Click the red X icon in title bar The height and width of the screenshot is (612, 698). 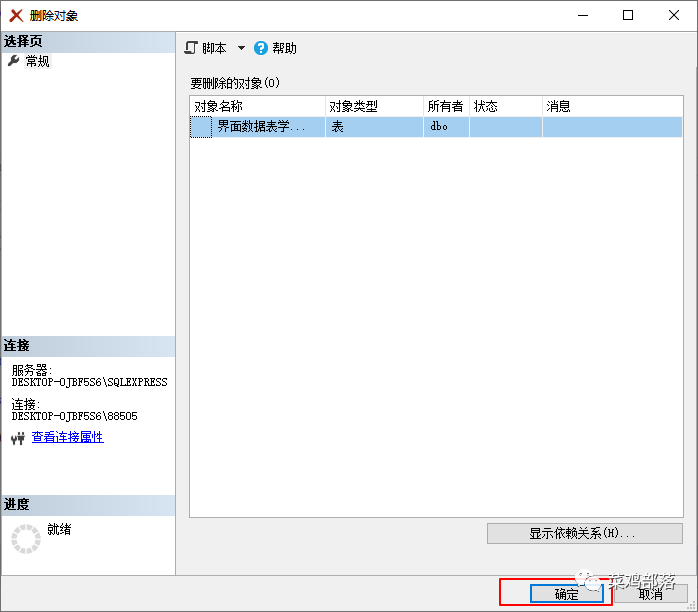[x=16, y=16]
